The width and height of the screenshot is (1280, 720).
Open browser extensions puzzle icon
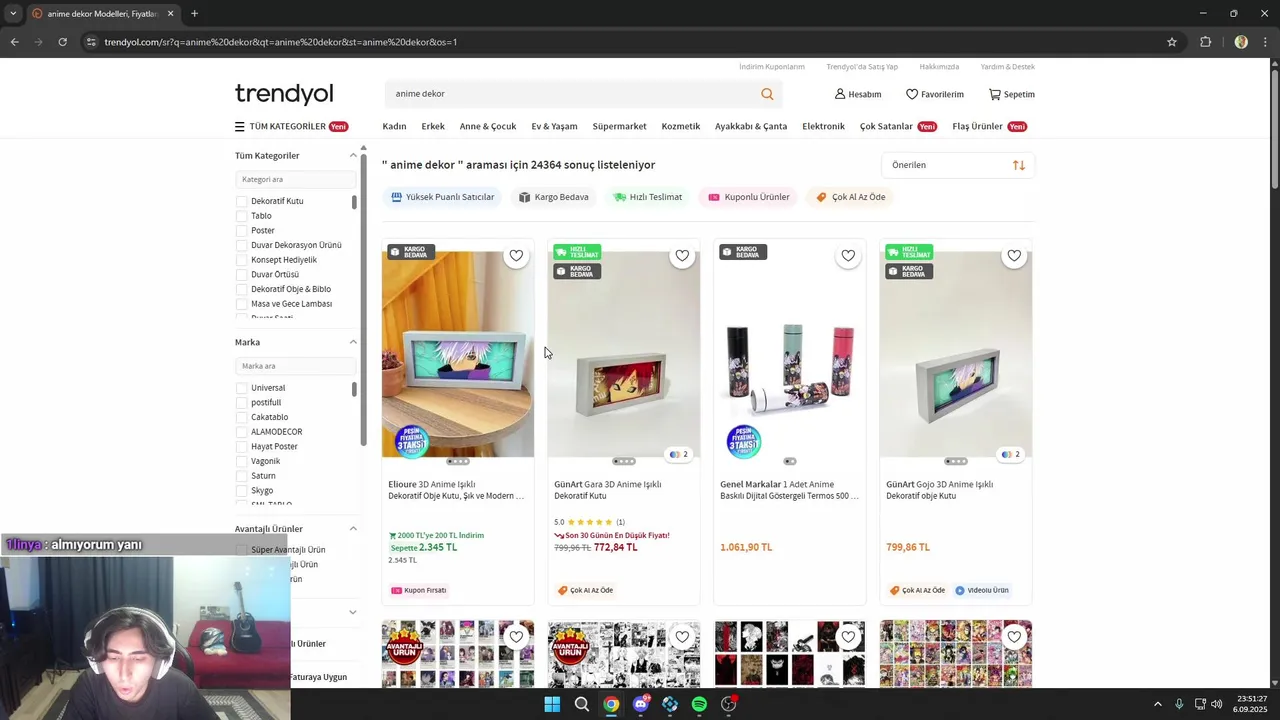pos(1205,42)
